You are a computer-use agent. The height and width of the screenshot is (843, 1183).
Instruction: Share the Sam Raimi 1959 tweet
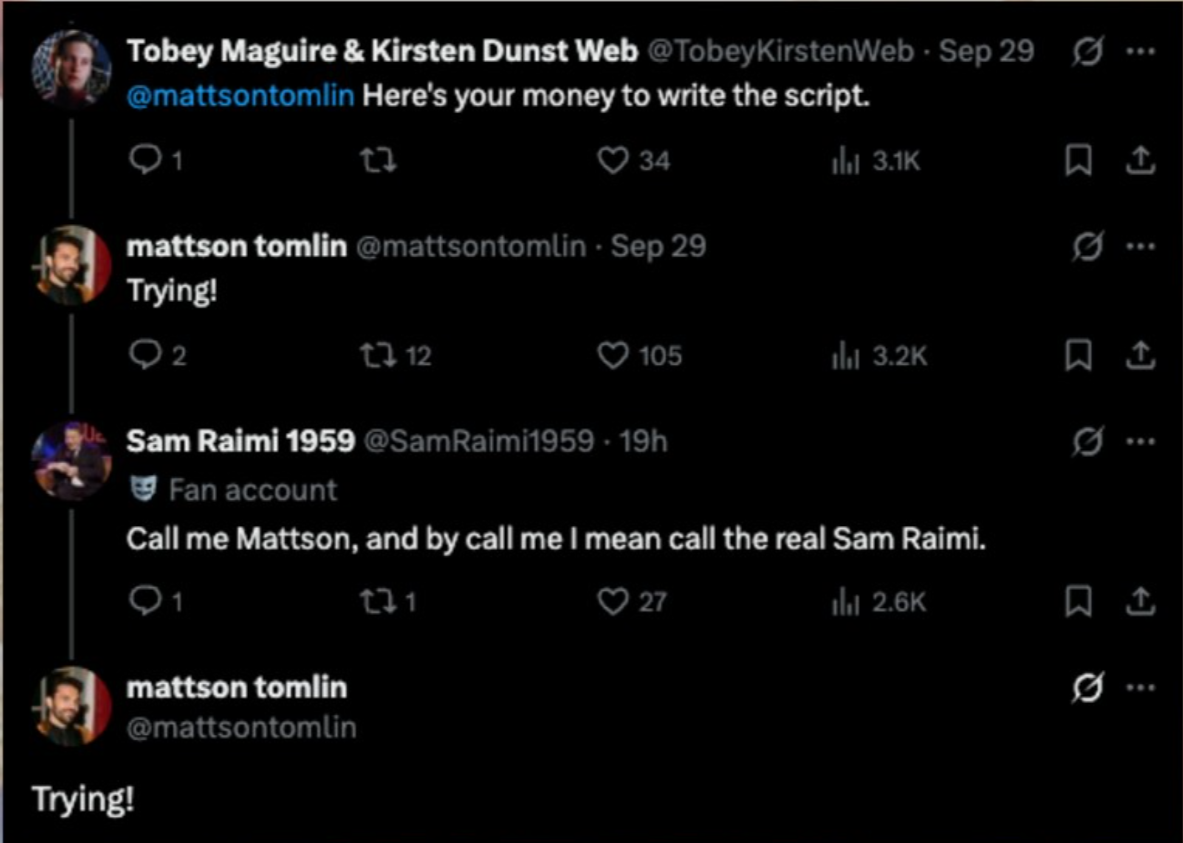[1140, 602]
